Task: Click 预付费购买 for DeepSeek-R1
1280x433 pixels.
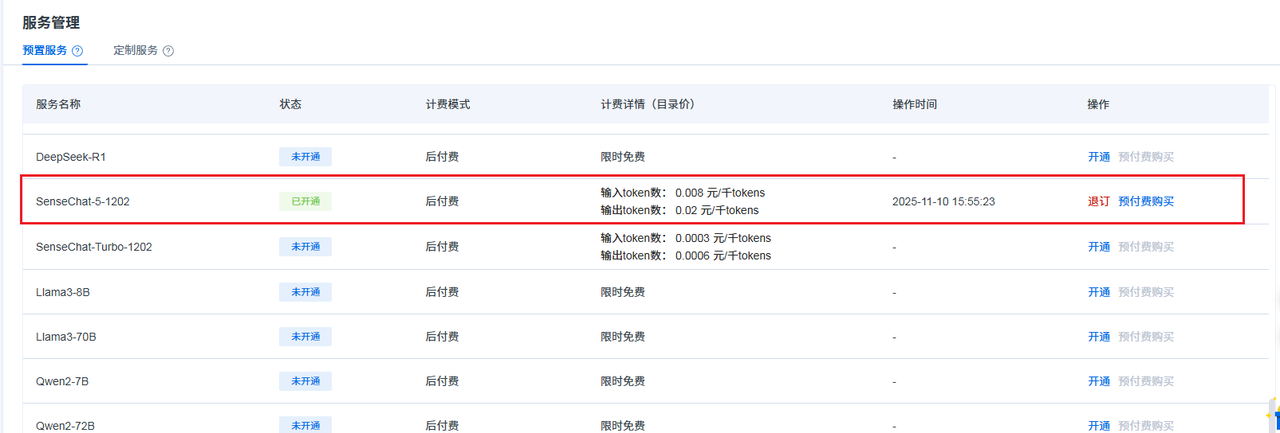Action: (1146, 157)
